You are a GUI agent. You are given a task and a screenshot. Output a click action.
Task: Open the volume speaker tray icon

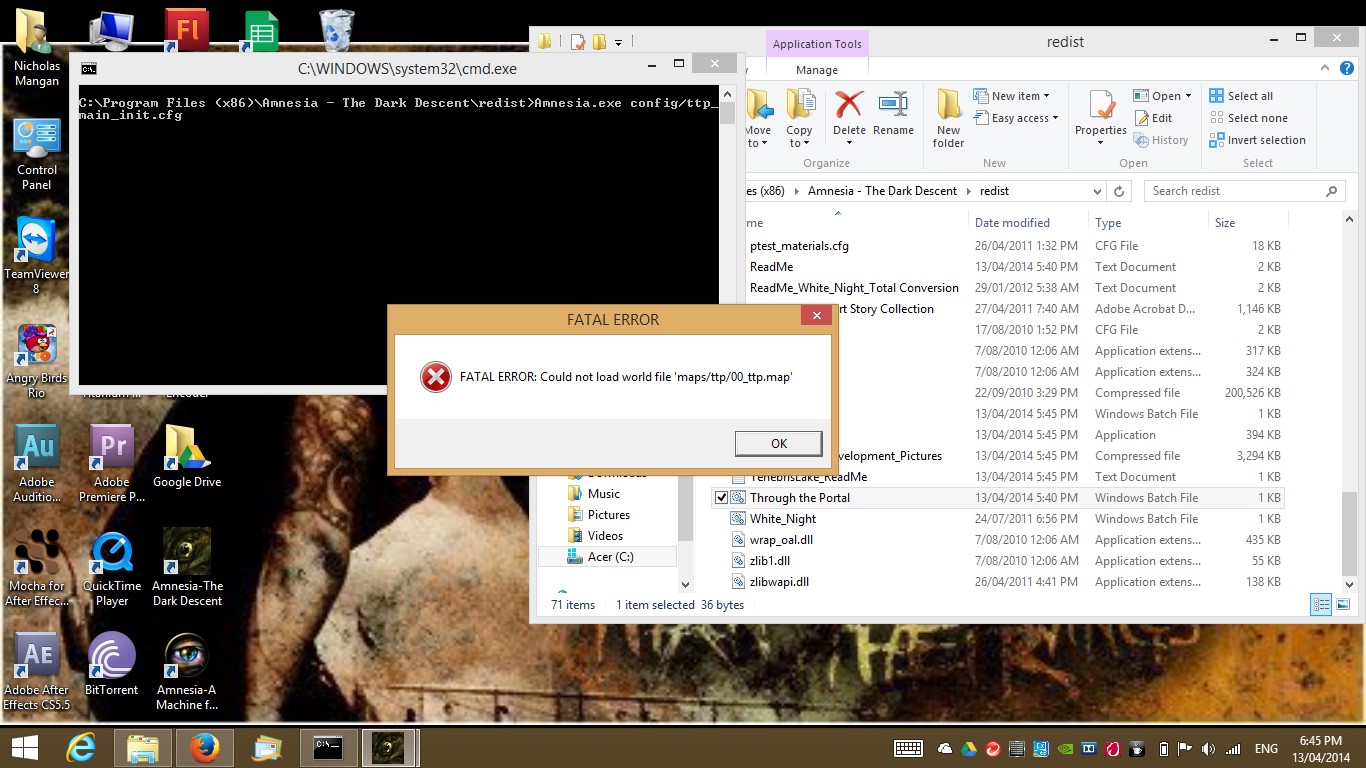point(1209,749)
